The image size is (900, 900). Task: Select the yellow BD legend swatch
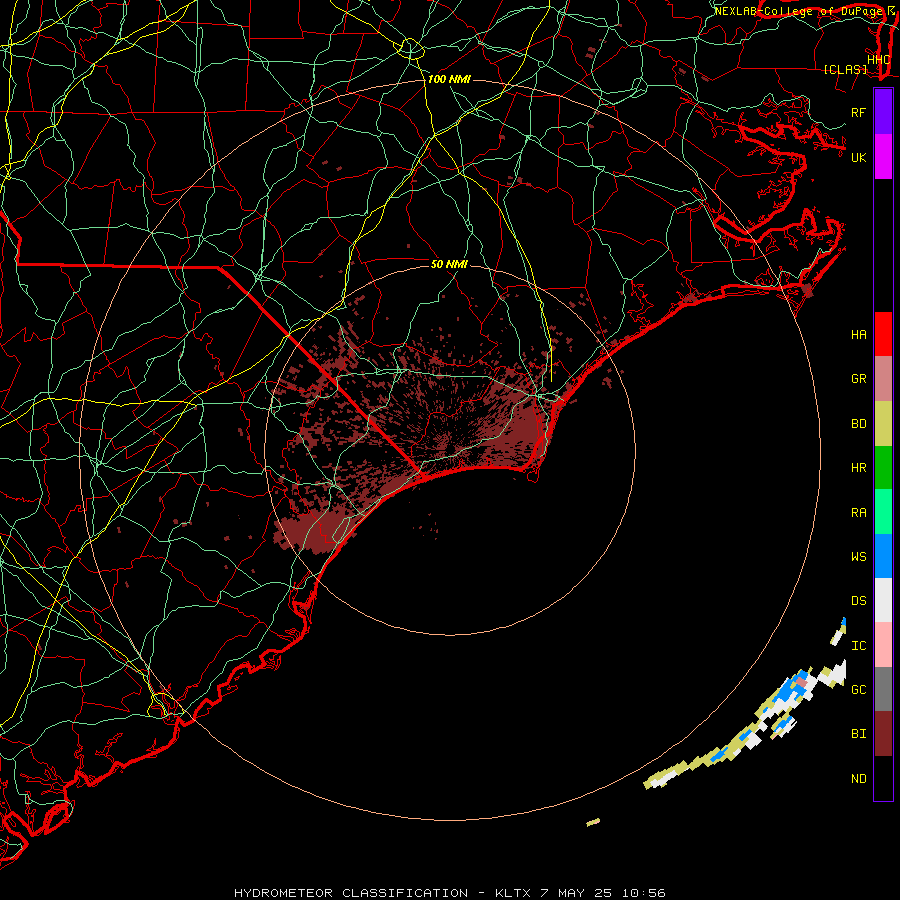coord(883,424)
